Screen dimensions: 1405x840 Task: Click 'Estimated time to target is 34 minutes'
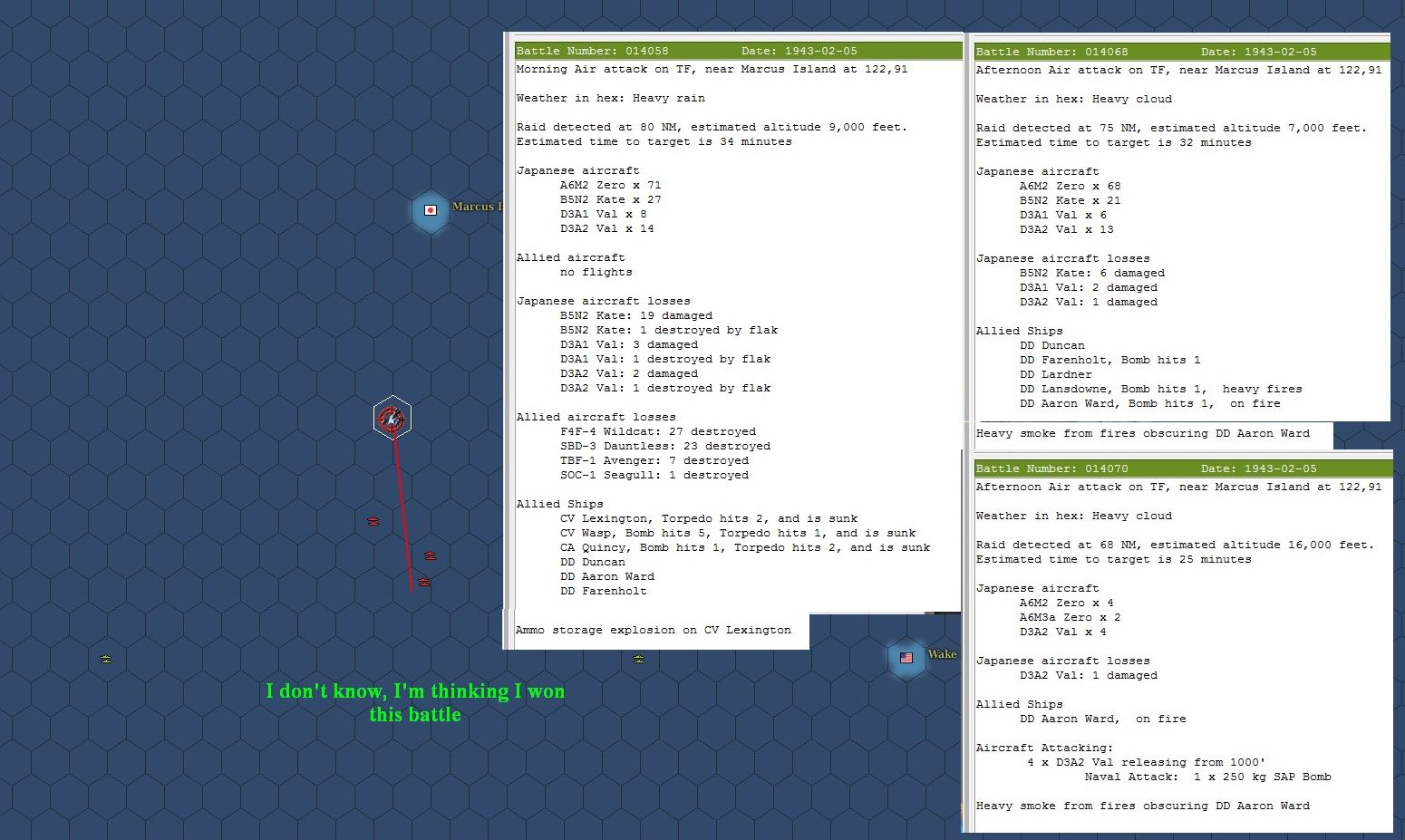coord(654,141)
